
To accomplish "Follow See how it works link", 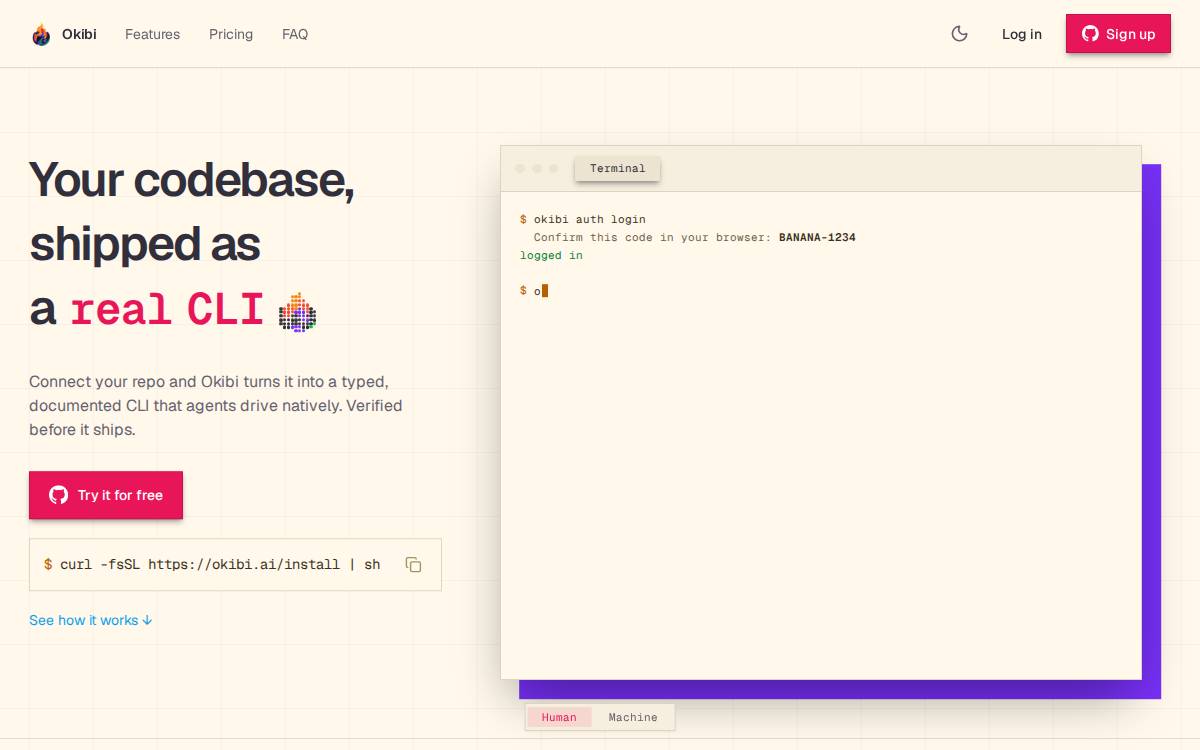I will [x=91, y=620].
